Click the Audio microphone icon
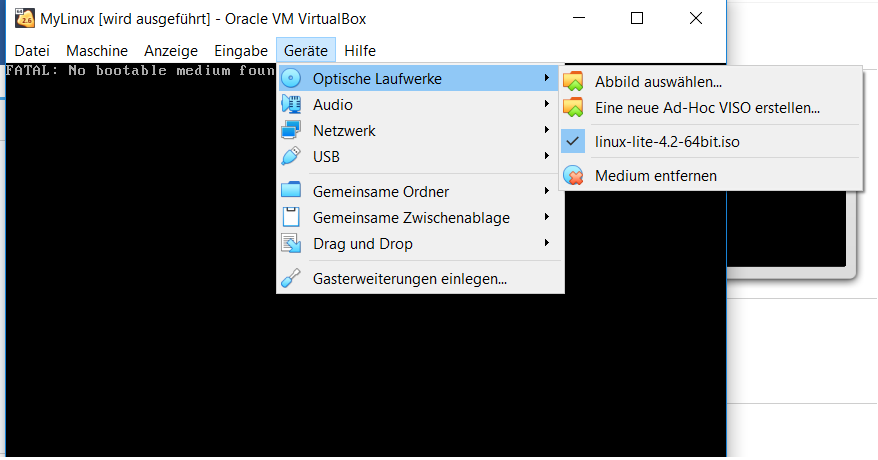Viewport: 878px width, 460px height. pos(291,104)
